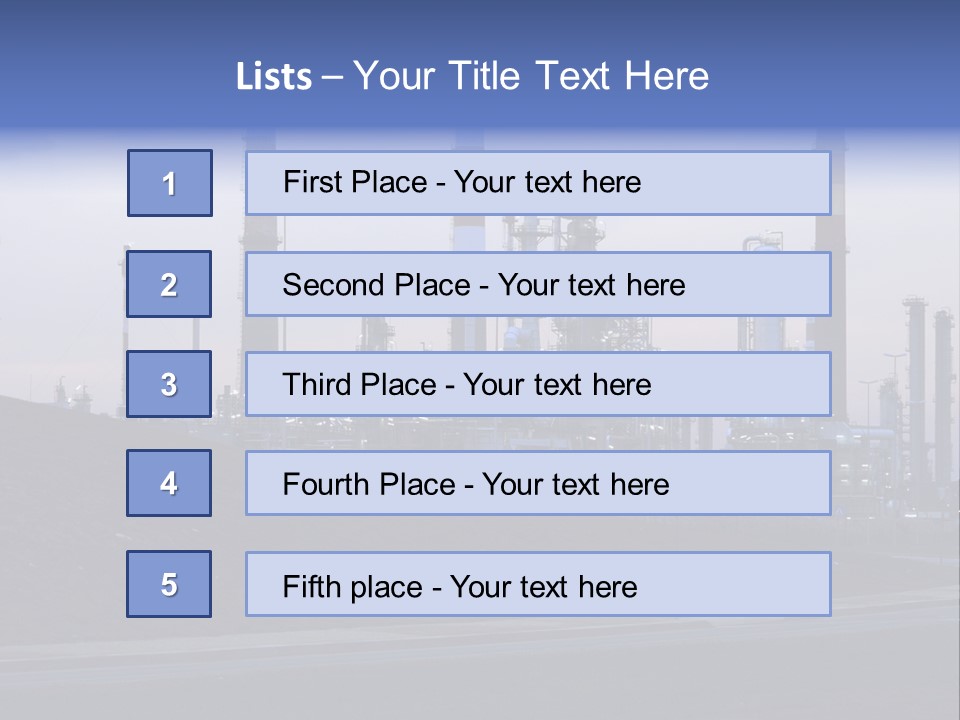Click the number 1 box
This screenshot has height=720, width=960.
point(170,183)
